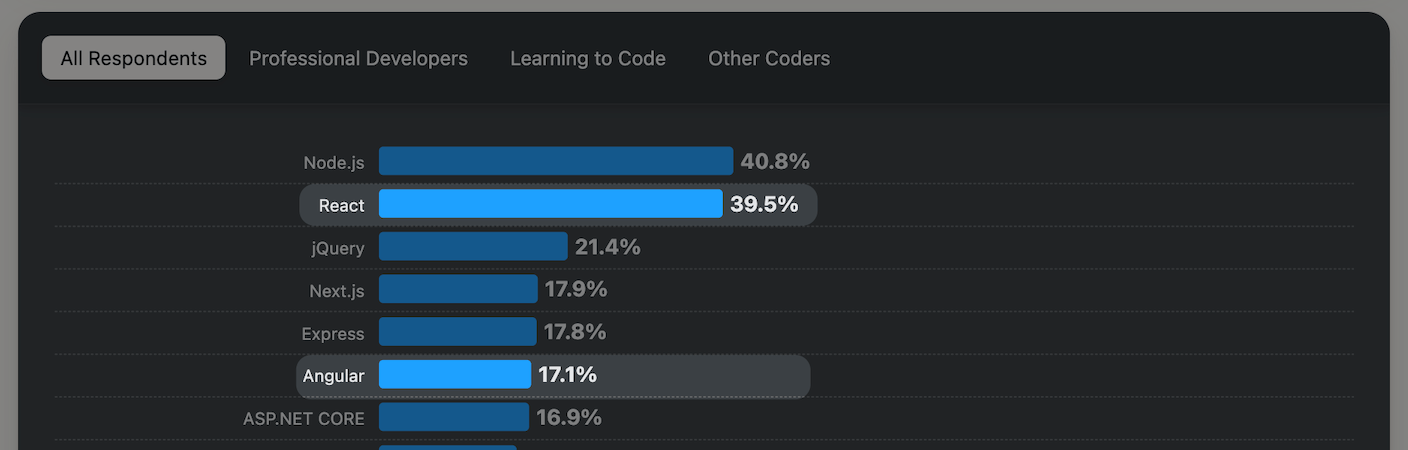Click the jQuery bar

473,247
